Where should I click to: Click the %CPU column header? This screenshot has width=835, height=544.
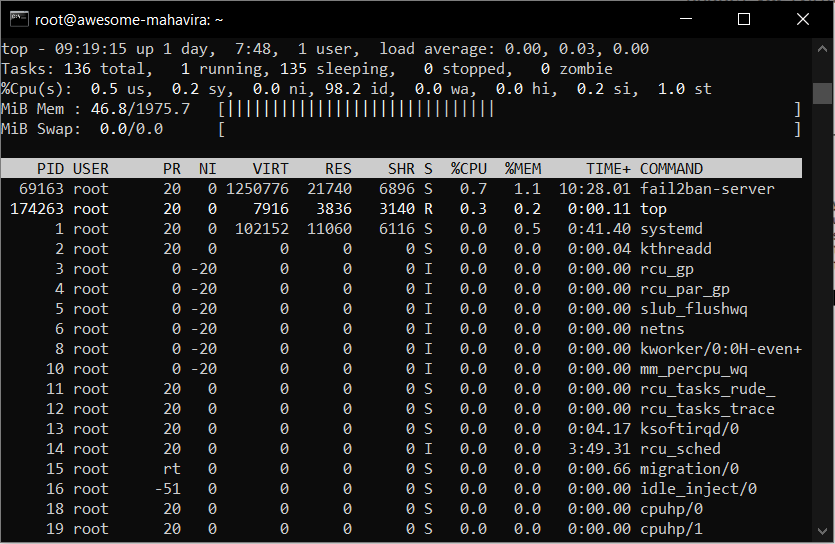469,169
